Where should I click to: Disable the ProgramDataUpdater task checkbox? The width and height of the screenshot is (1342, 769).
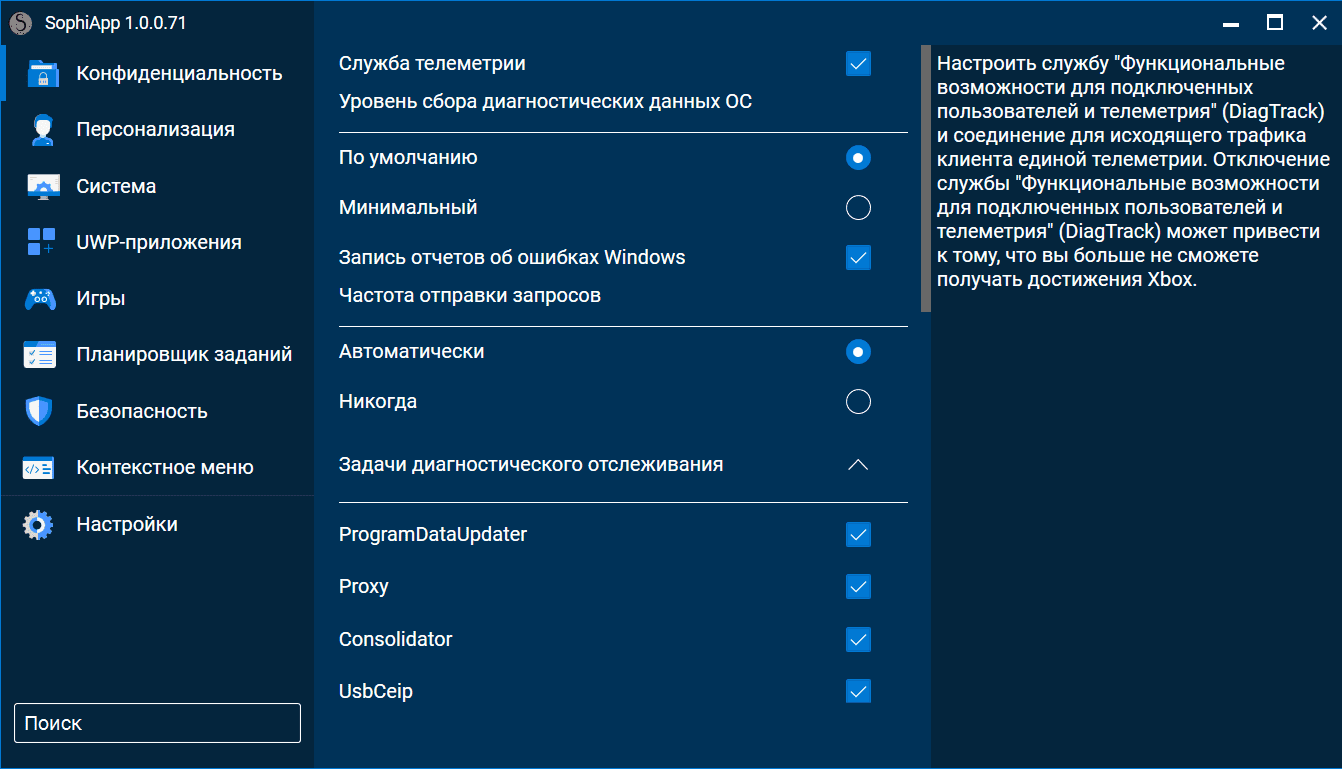point(858,535)
